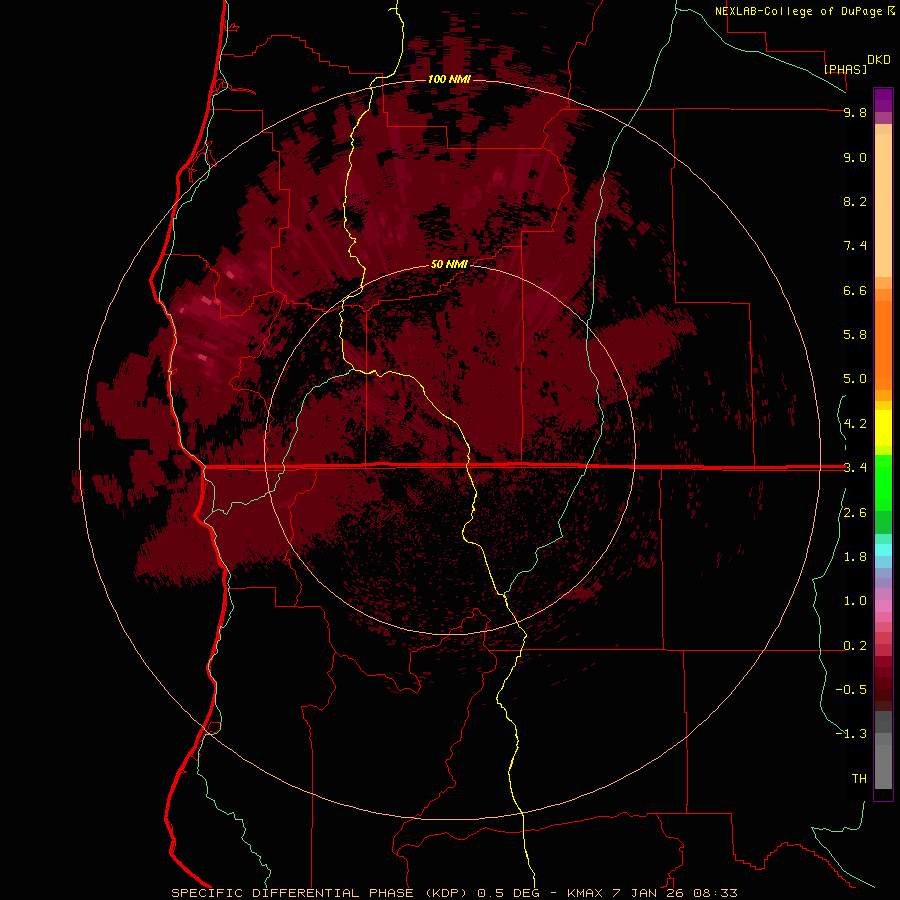The height and width of the screenshot is (900, 900).
Task: Click the KMAX station identifier
Action: [585, 893]
